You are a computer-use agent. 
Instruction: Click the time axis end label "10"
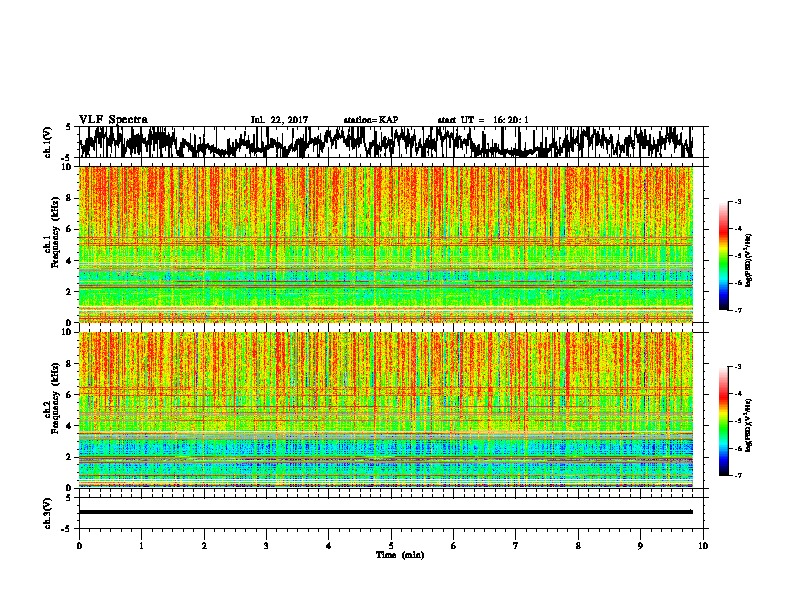pos(703,546)
